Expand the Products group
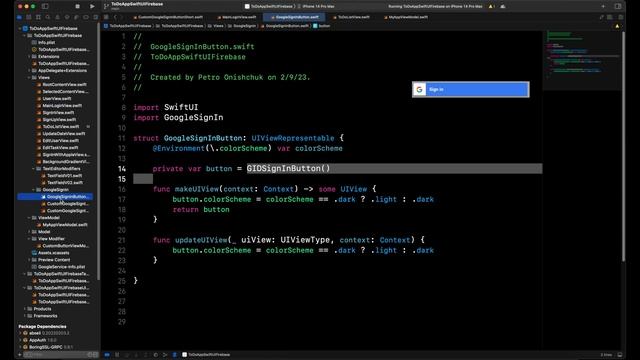The height and width of the screenshot is (360, 640). (x=24, y=309)
